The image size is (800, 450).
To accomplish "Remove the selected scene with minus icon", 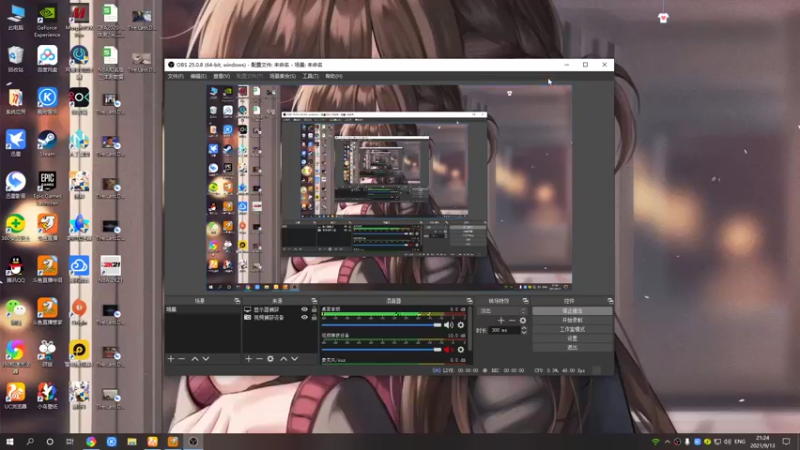I will (x=182, y=359).
